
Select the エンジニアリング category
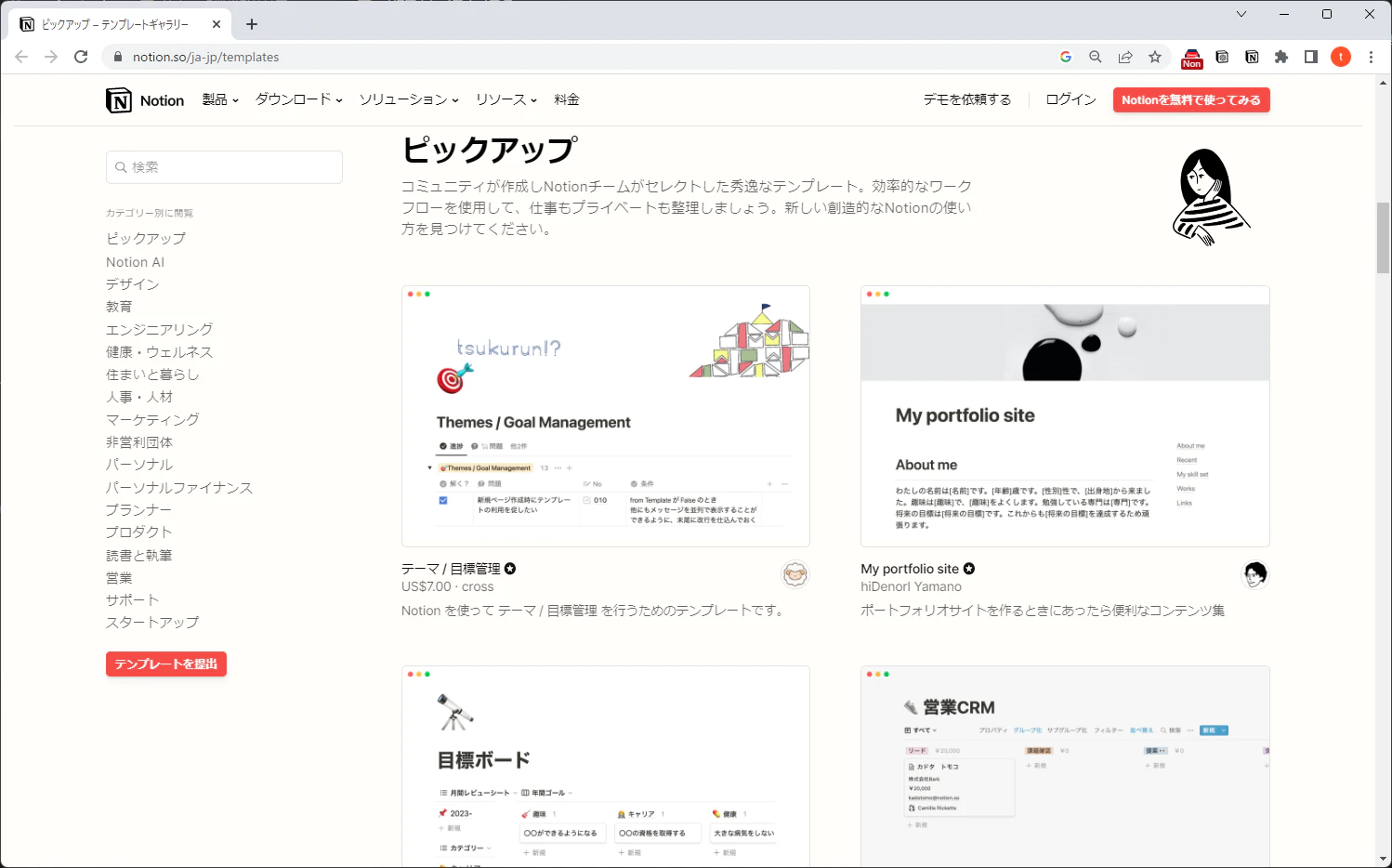(x=160, y=329)
